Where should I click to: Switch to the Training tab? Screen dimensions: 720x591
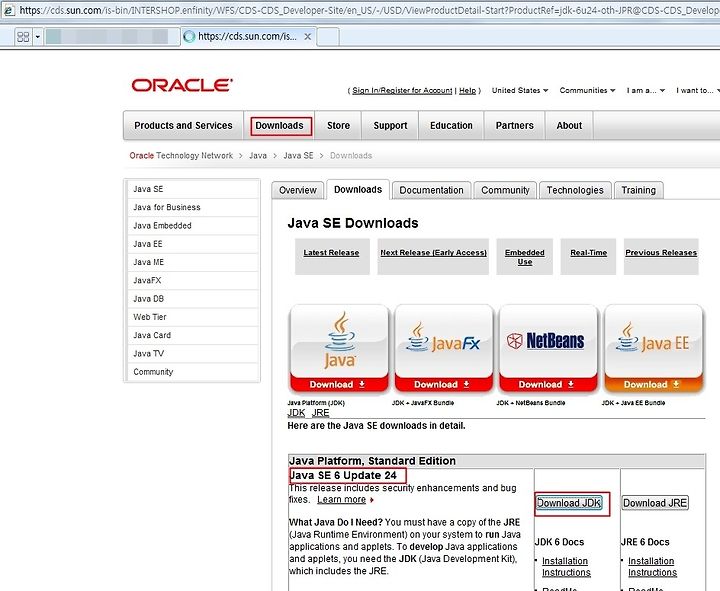pyautogui.click(x=638, y=190)
